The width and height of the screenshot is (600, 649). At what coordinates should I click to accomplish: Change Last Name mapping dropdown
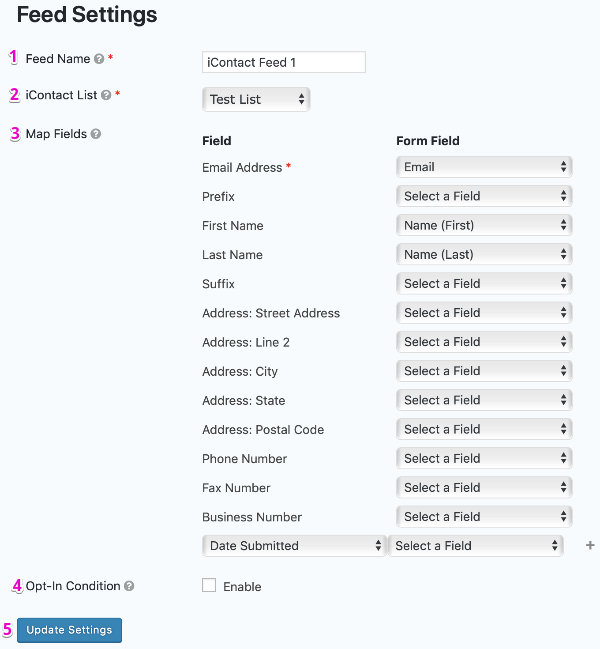(484, 254)
